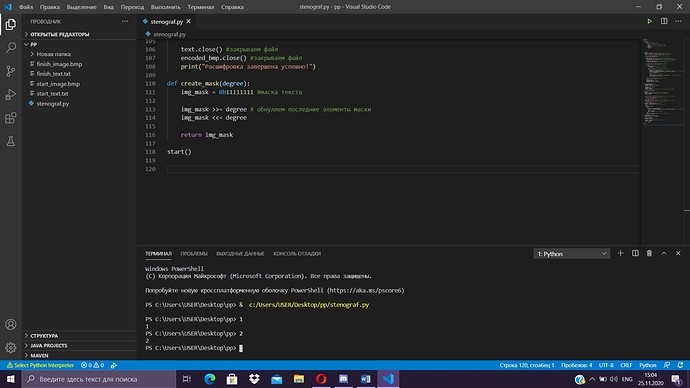
Task: Open the Extensions view
Action: click(11, 118)
